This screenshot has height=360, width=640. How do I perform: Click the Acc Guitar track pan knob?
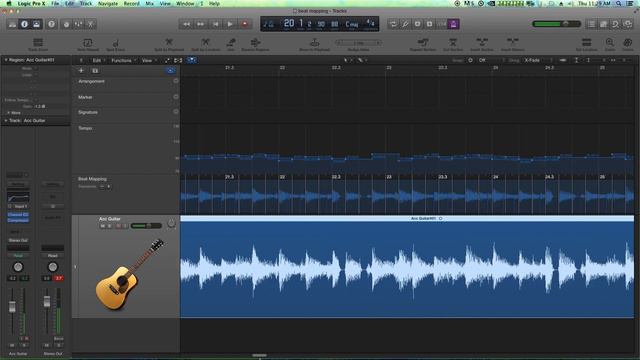171,223
